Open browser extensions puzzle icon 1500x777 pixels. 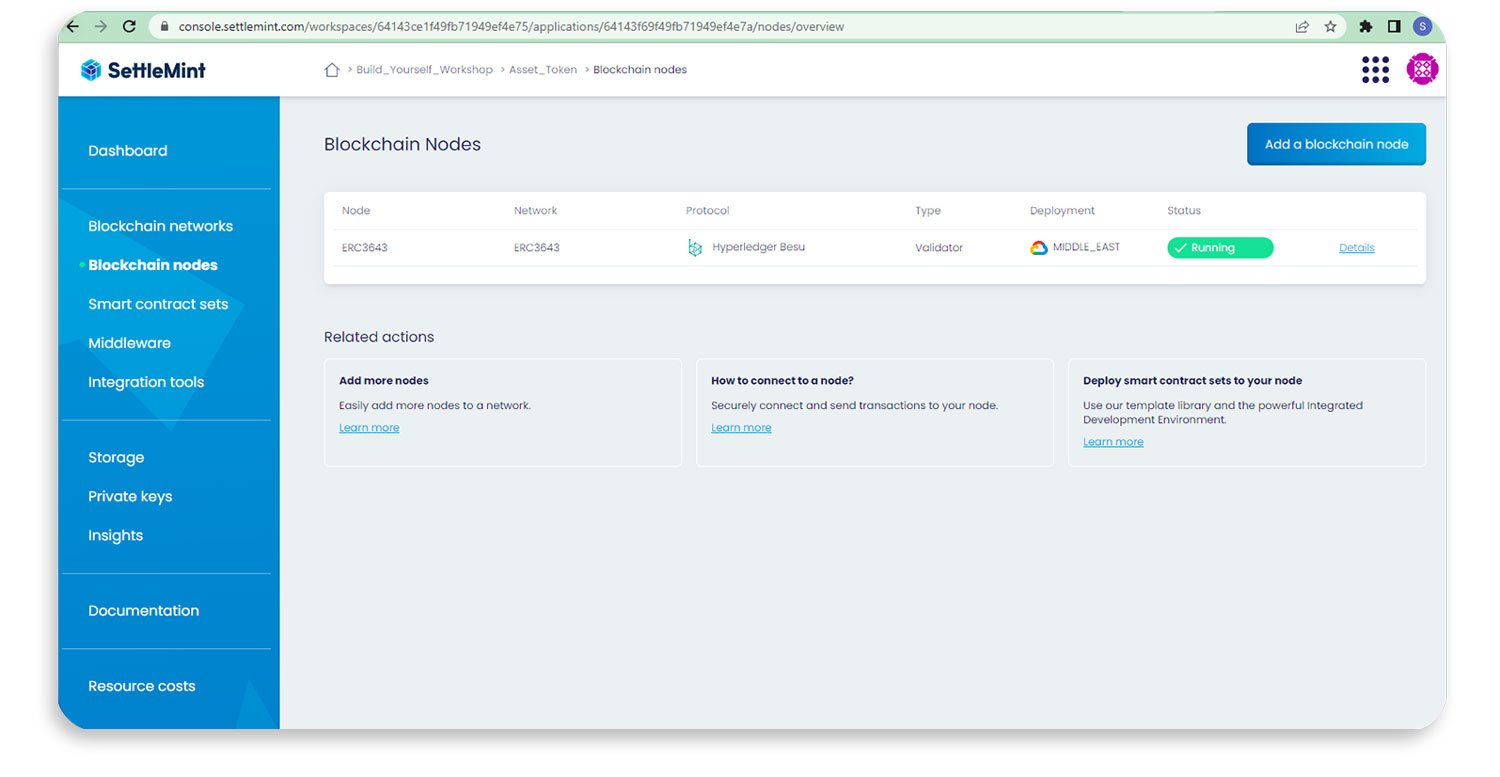[1366, 27]
